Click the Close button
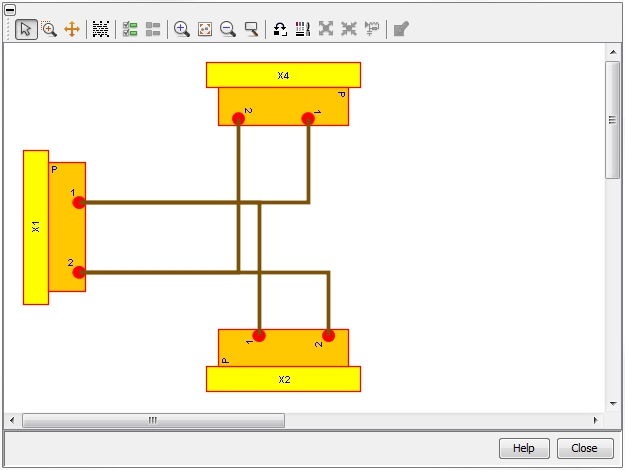 click(585, 448)
